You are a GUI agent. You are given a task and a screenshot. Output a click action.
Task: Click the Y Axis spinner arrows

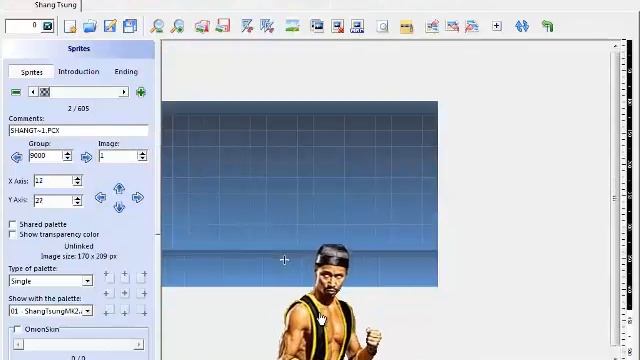77,200
